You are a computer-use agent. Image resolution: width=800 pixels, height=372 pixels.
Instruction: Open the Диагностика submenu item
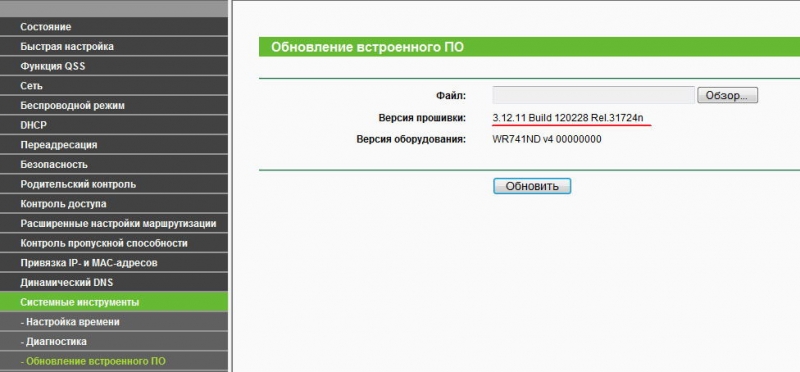click(114, 341)
